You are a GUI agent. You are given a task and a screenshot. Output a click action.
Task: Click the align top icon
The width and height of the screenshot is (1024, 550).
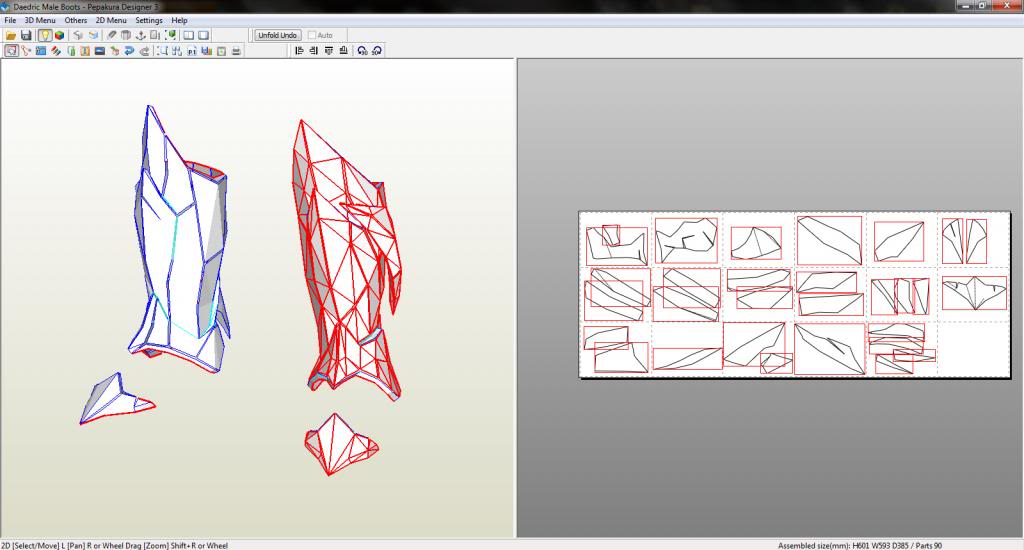point(328,51)
